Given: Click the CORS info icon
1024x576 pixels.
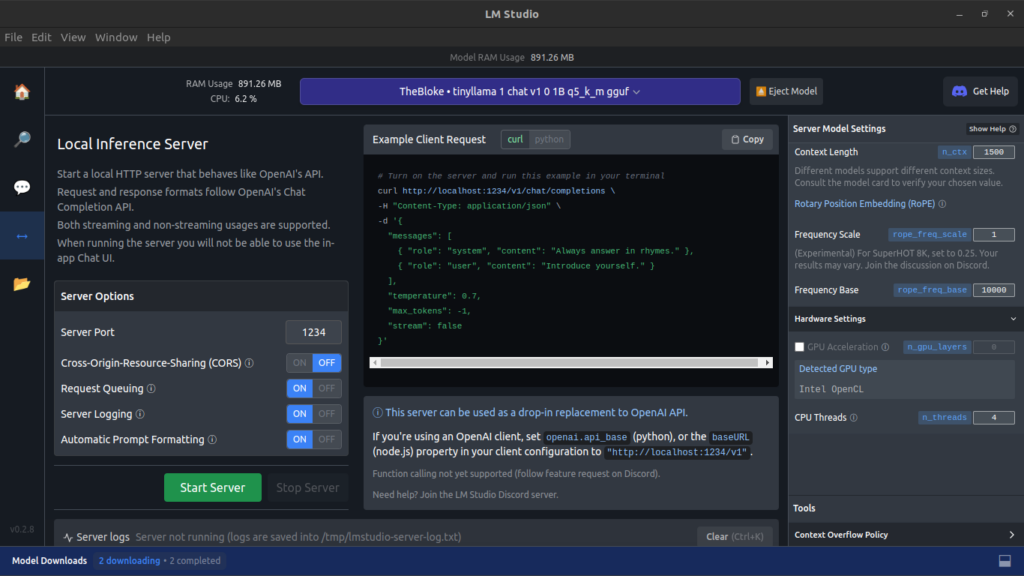Looking at the screenshot, I should [x=247, y=363].
